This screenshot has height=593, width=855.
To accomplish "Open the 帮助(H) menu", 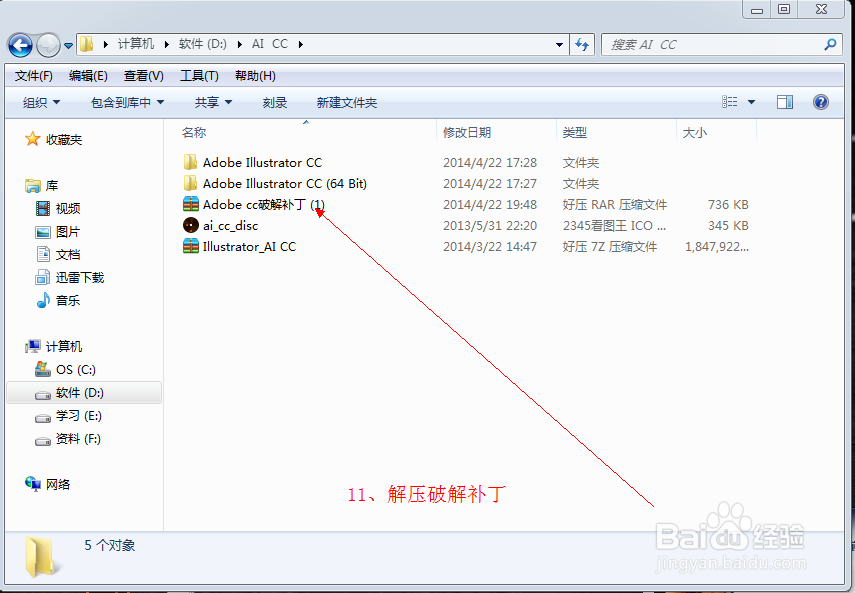I will 255,76.
